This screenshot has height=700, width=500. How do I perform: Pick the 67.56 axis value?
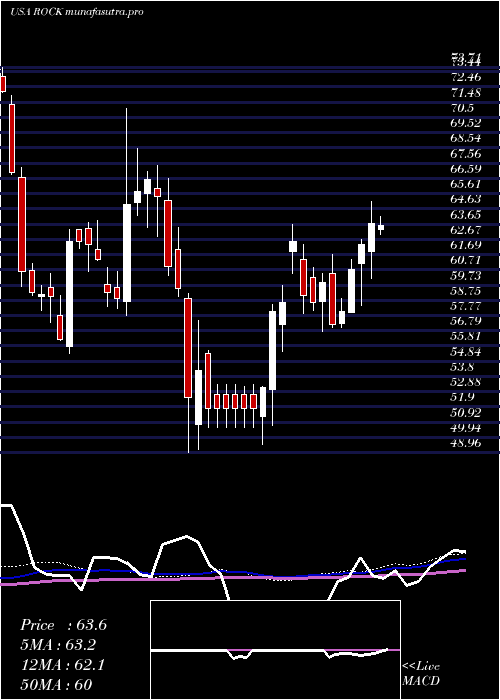click(x=466, y=154)
